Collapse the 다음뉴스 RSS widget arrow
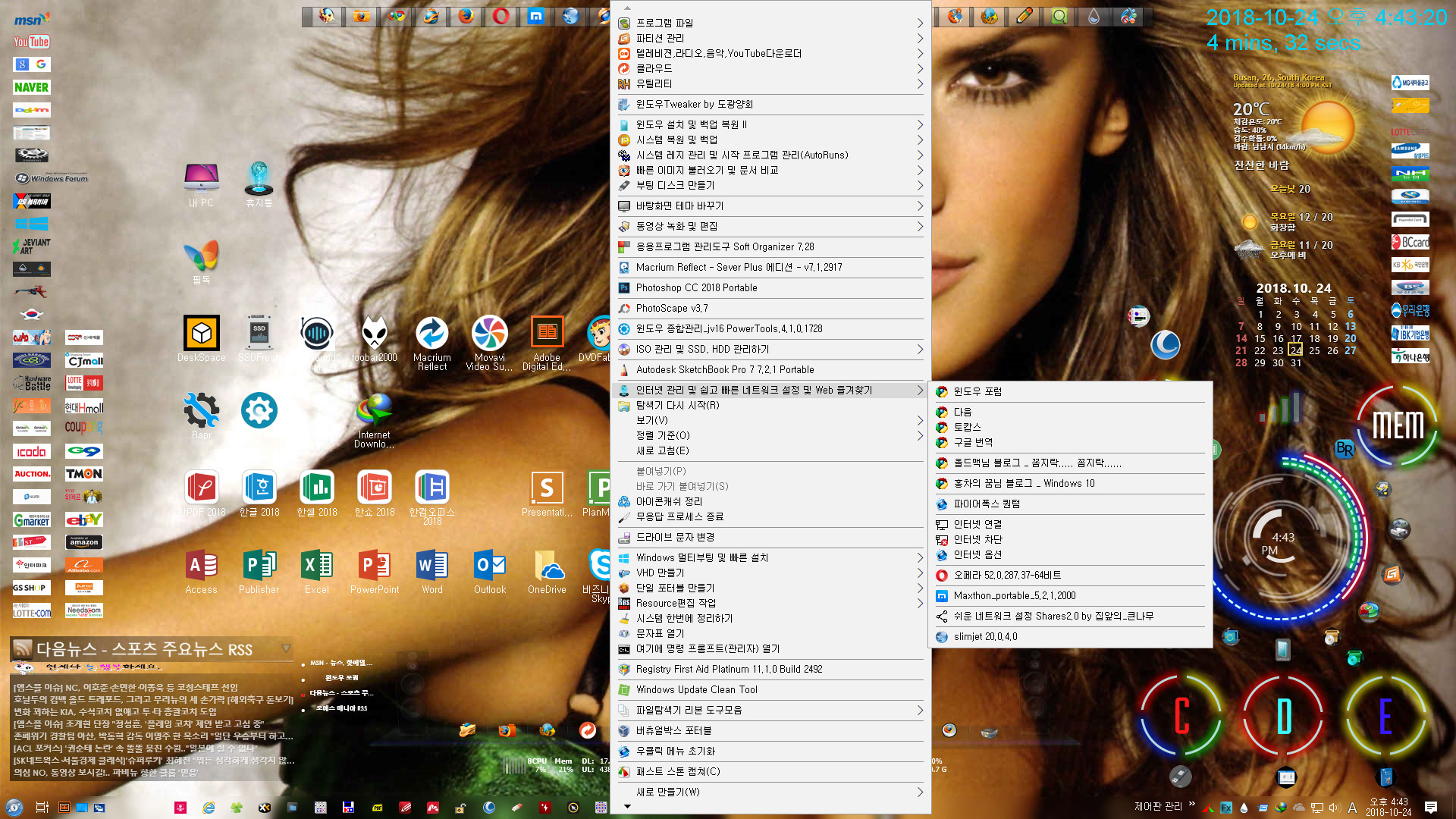The image size is (1456, 819). (x=286, y=648)
